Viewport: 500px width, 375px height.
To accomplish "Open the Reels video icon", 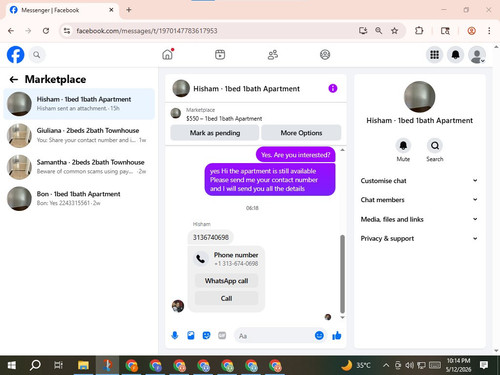I will coord(220,54).
